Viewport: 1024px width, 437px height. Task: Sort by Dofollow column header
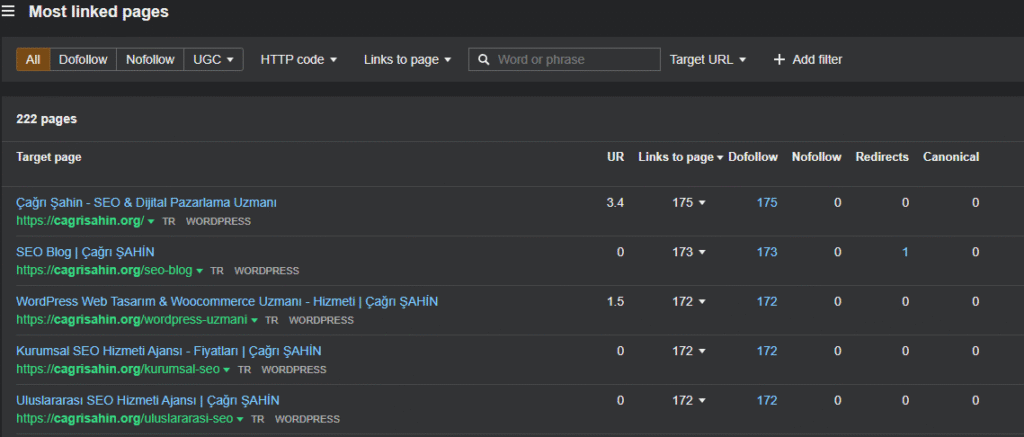click(753, 157)
